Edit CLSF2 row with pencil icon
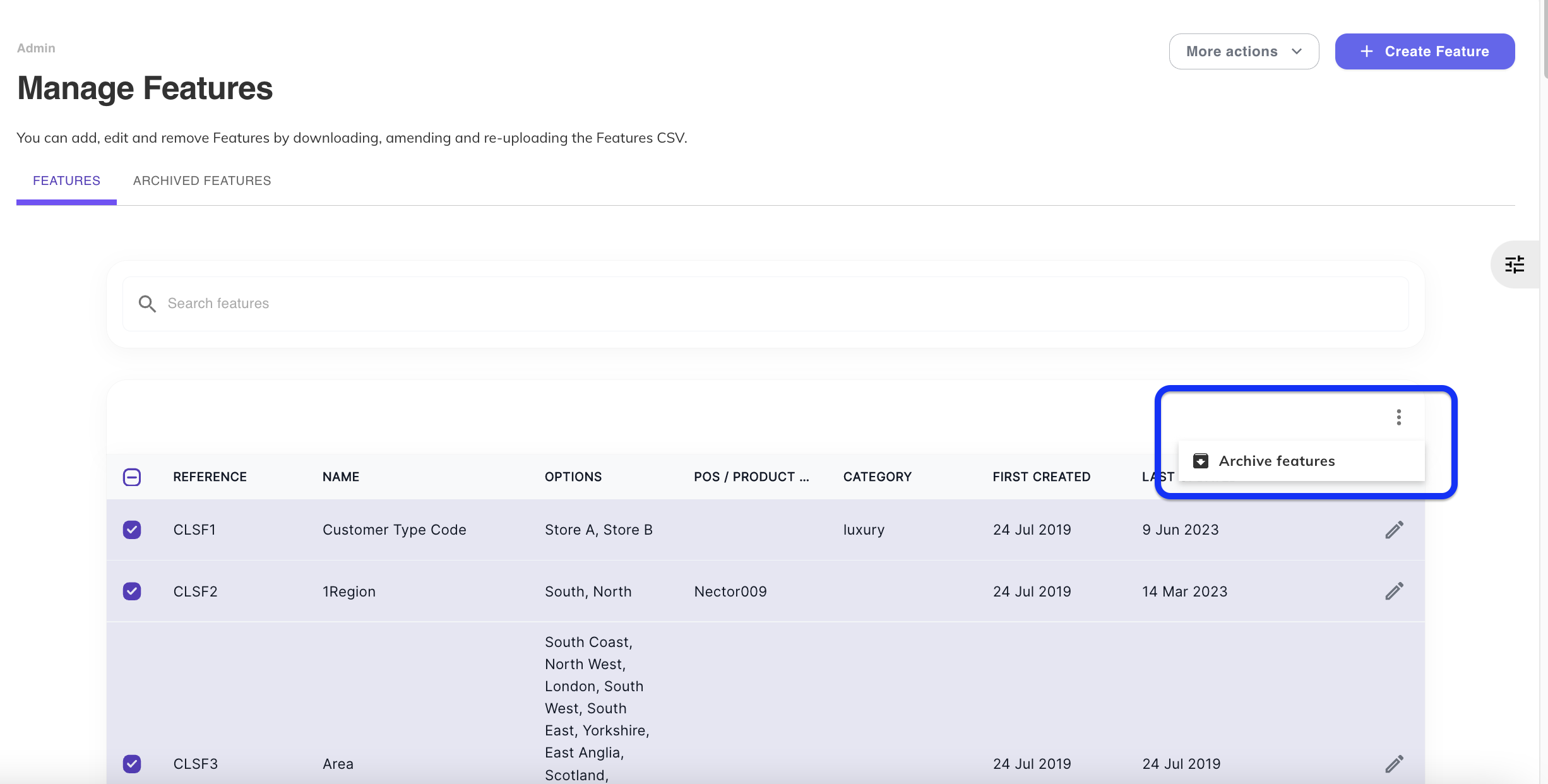The image size is (1548, 784). point(1394,591)
